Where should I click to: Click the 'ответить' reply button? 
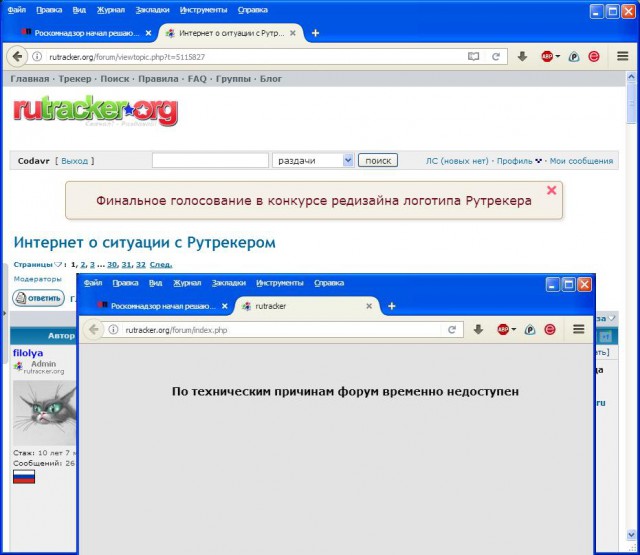click(x=38, y=298)
